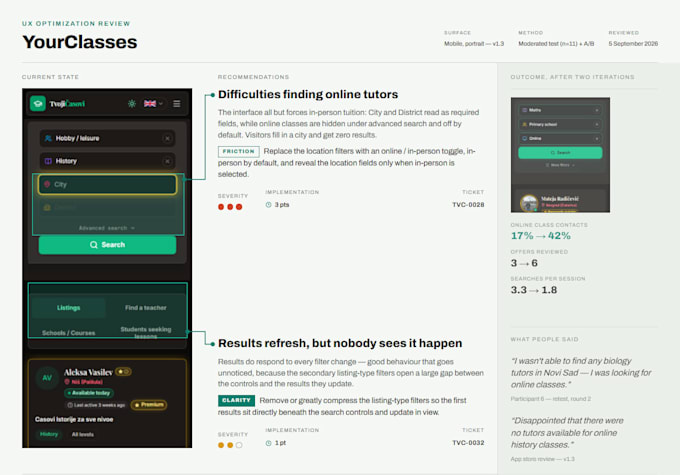The height and width of the screenshot is (475, 680).
Task: Click the TvojiCasovi graduation cap logo
Action: (38, 103)
